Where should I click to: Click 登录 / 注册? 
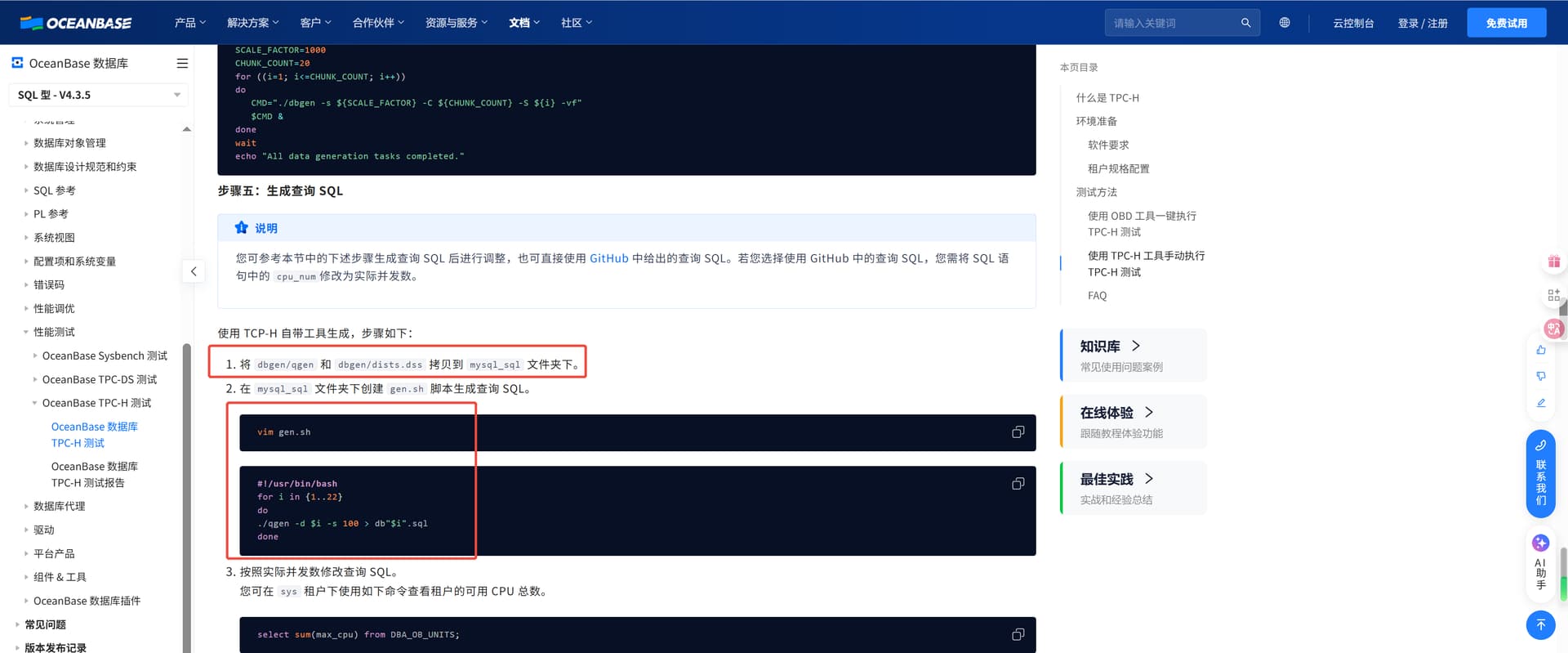1423,23
